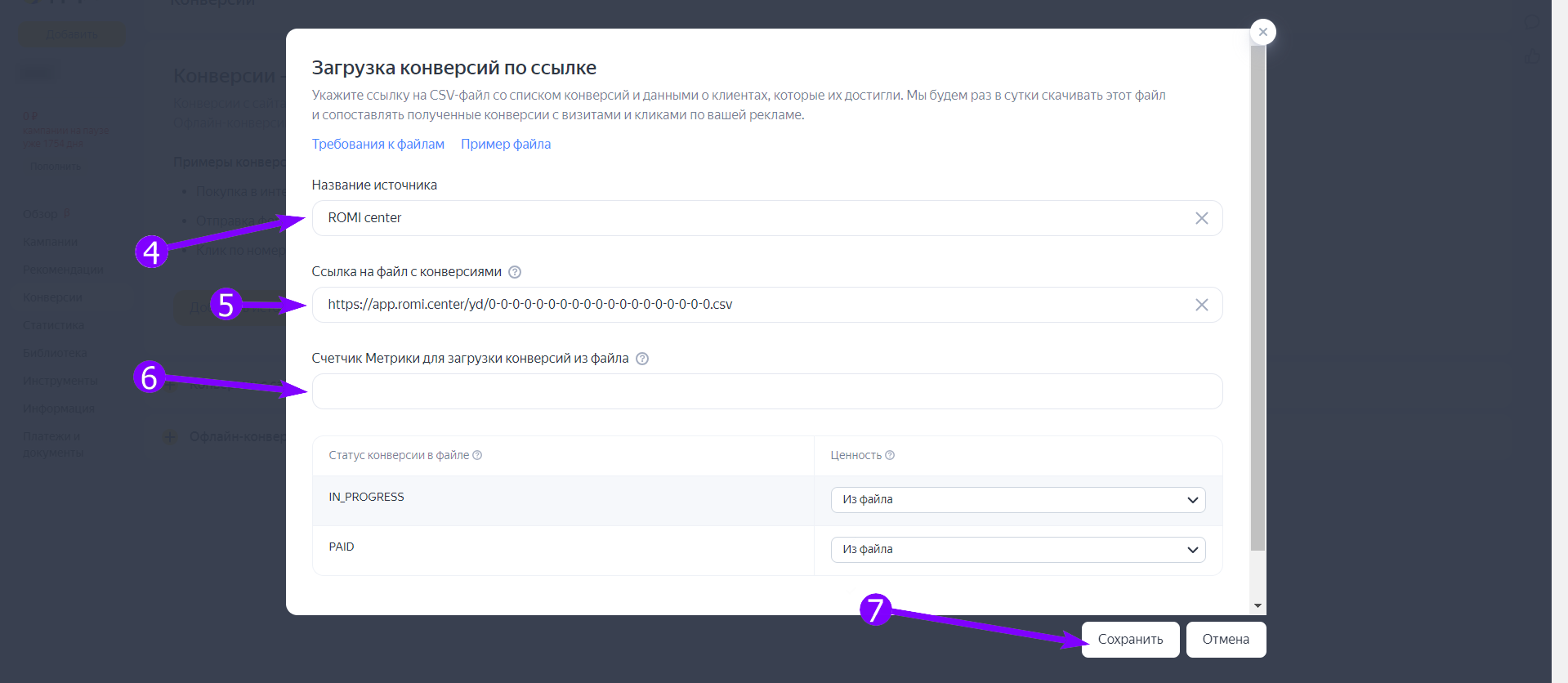Viewport: 1568px width, 683px height.
Task: Open the file requirements link
Action: tap(378, 144)
